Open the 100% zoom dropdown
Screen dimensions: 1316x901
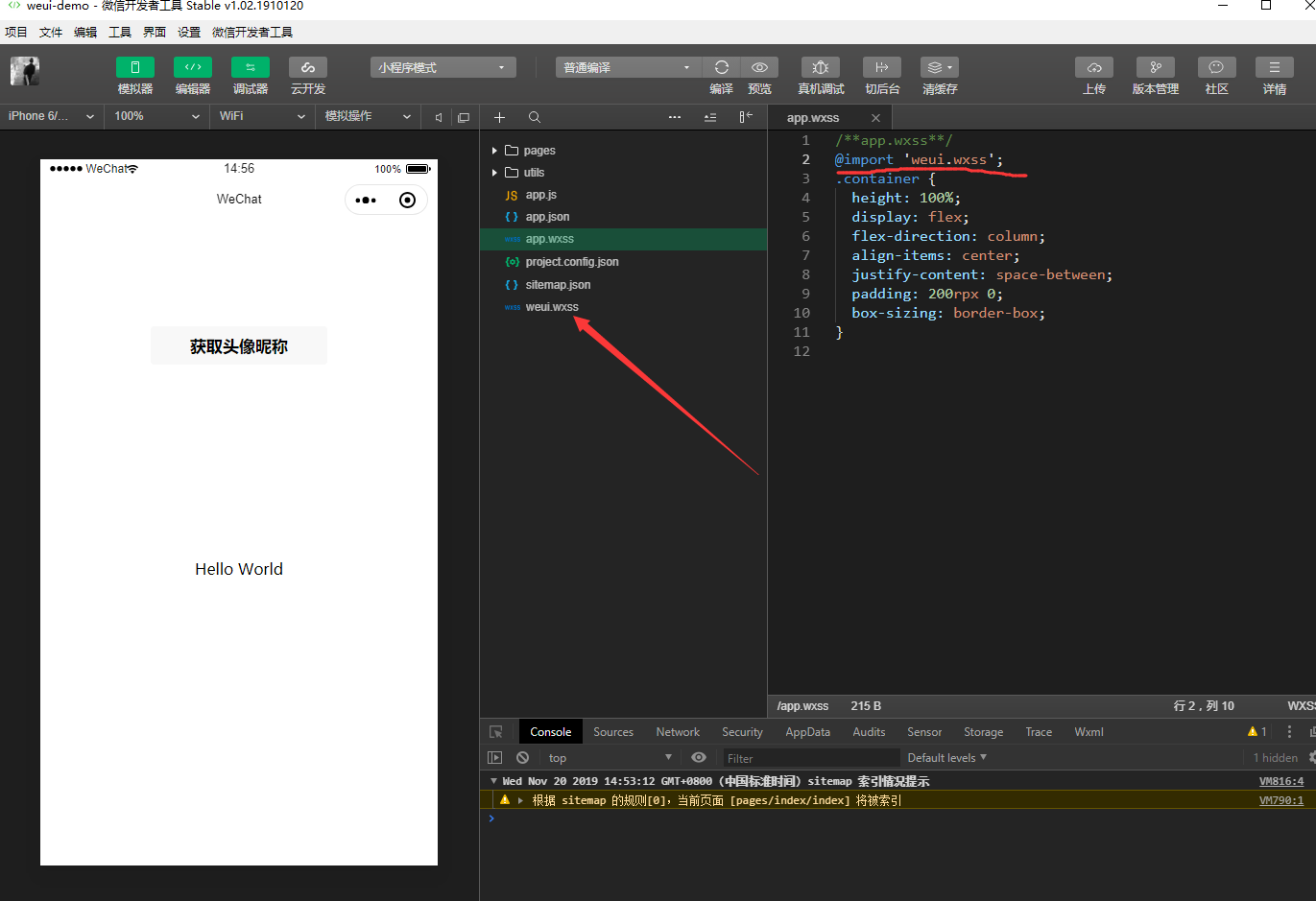(157, 116)
